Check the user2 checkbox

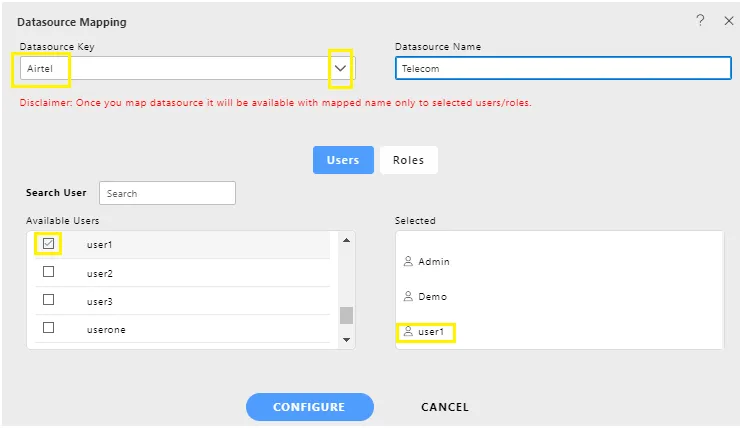click(x=48, y=272)
